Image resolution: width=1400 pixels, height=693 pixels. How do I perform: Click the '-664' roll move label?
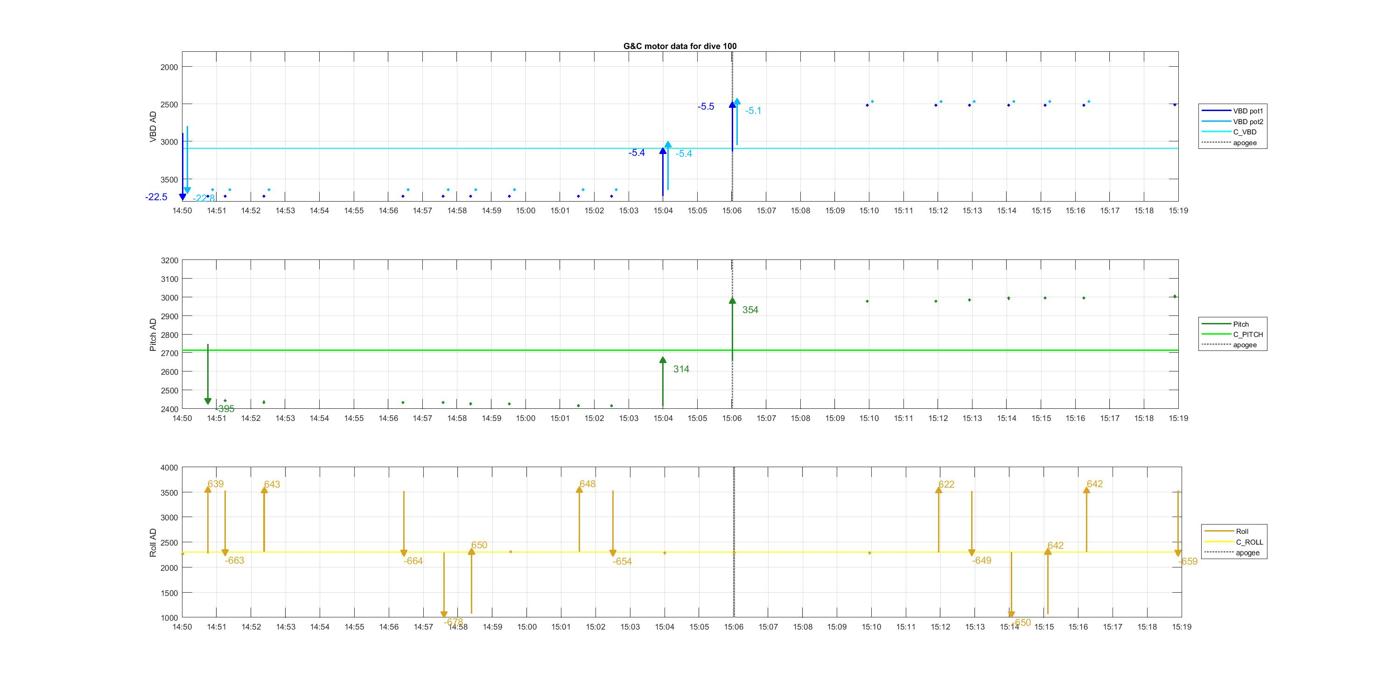(x=414, y=561)
